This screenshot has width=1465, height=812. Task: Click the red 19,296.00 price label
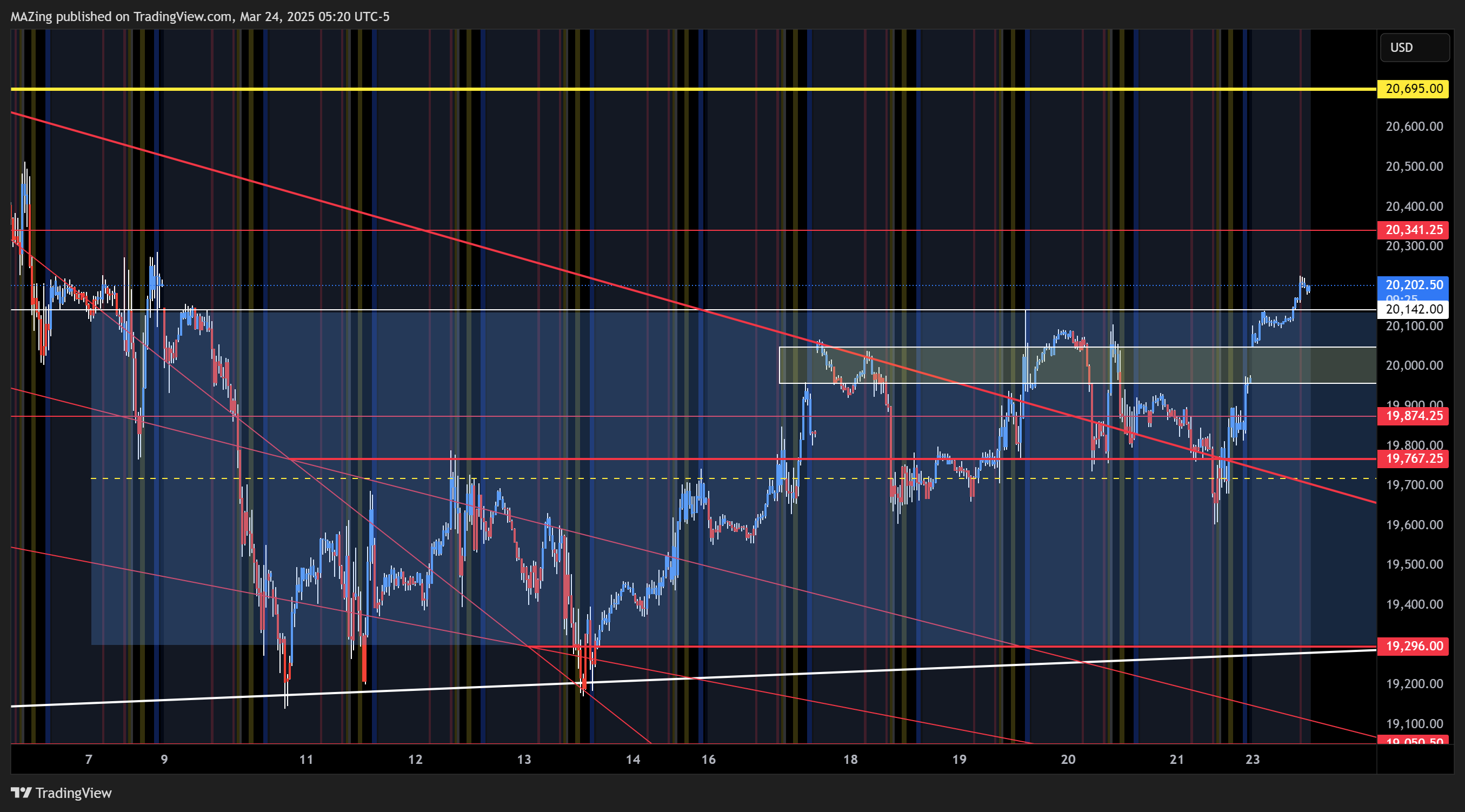(1413, 646)
